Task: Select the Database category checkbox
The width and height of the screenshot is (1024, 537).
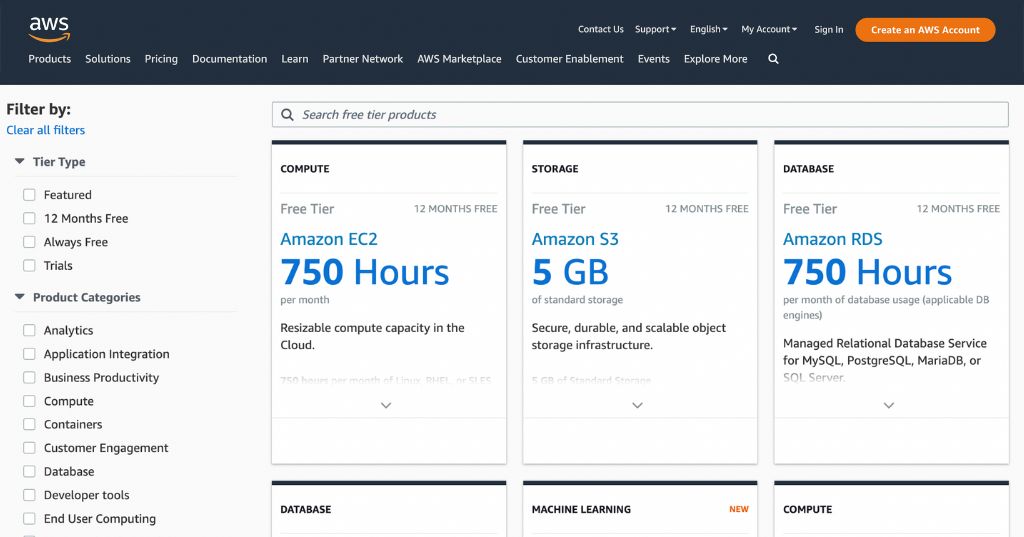Action: tap(30, 471)
